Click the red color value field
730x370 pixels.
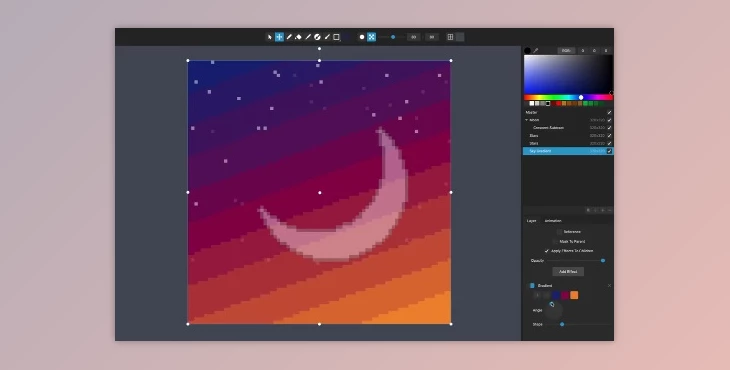[583, 50]
